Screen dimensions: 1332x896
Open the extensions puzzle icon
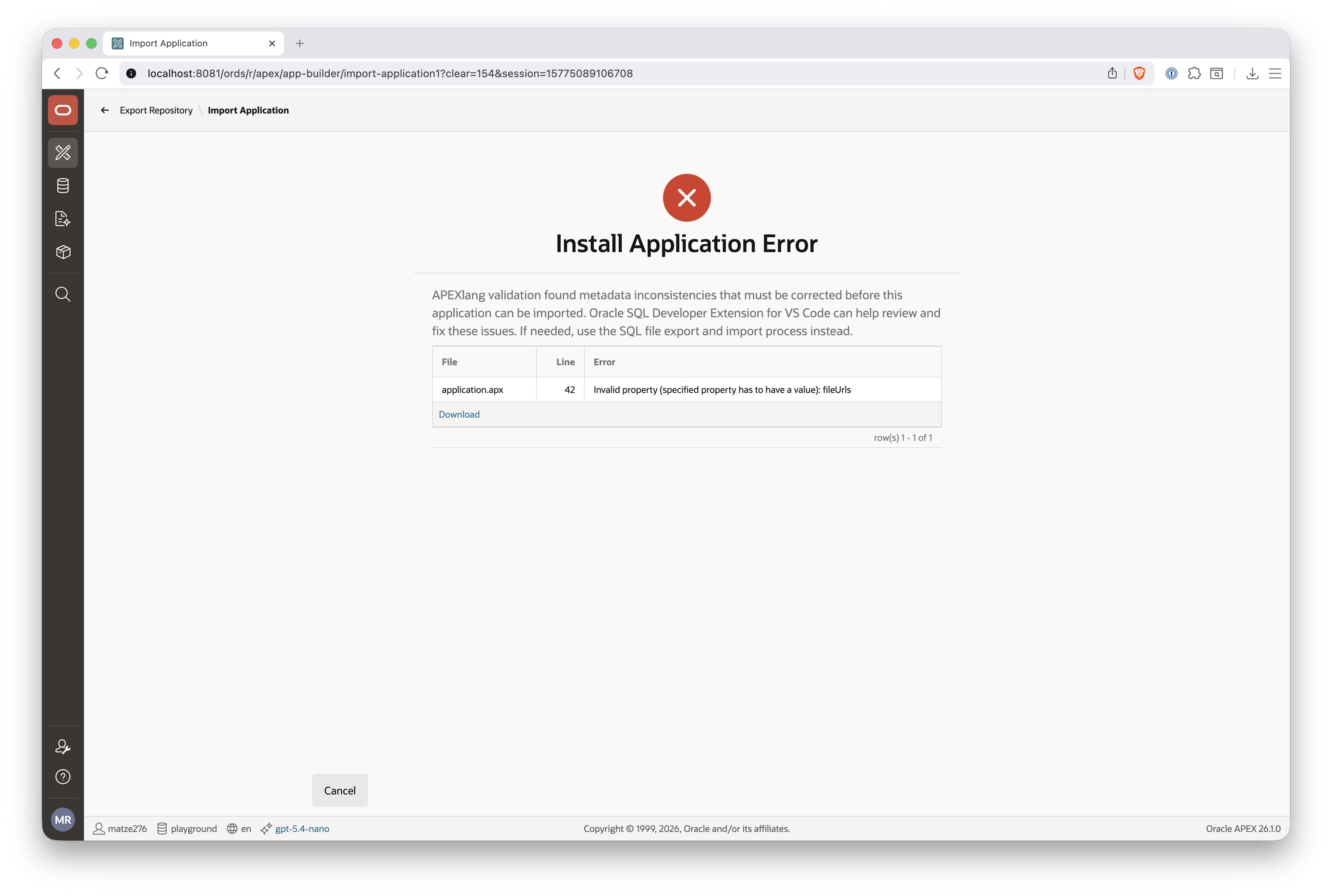1194,73
